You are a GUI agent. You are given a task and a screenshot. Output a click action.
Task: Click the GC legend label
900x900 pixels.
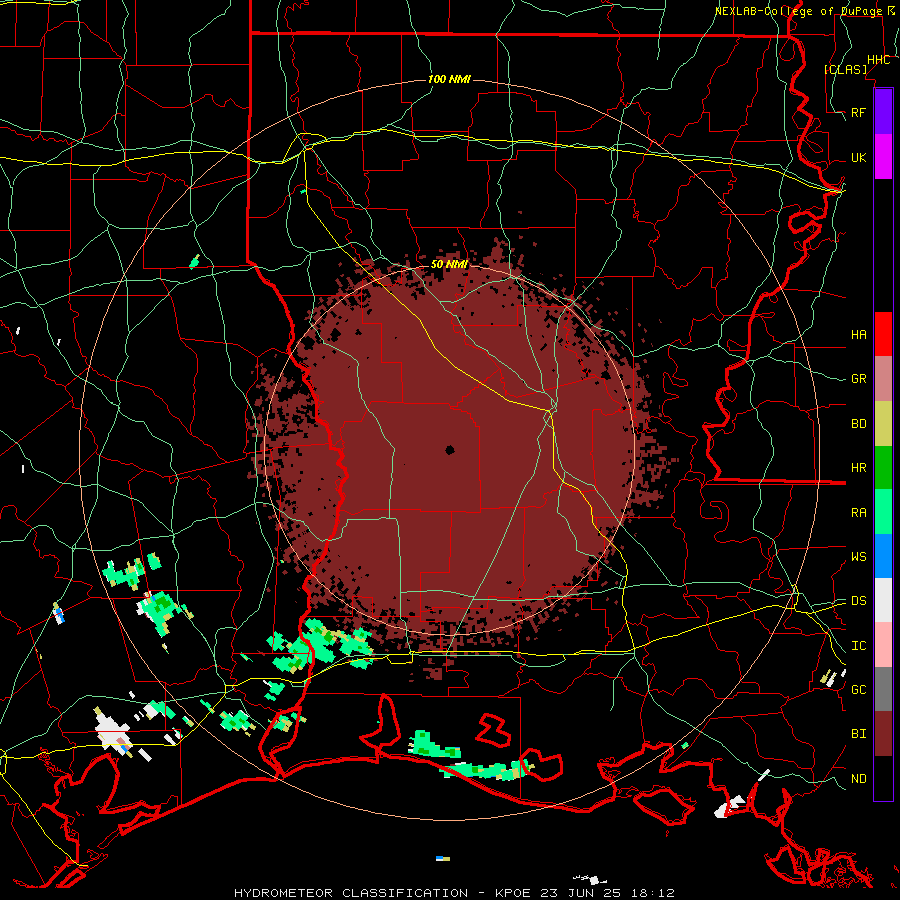[x=859, y=690]
